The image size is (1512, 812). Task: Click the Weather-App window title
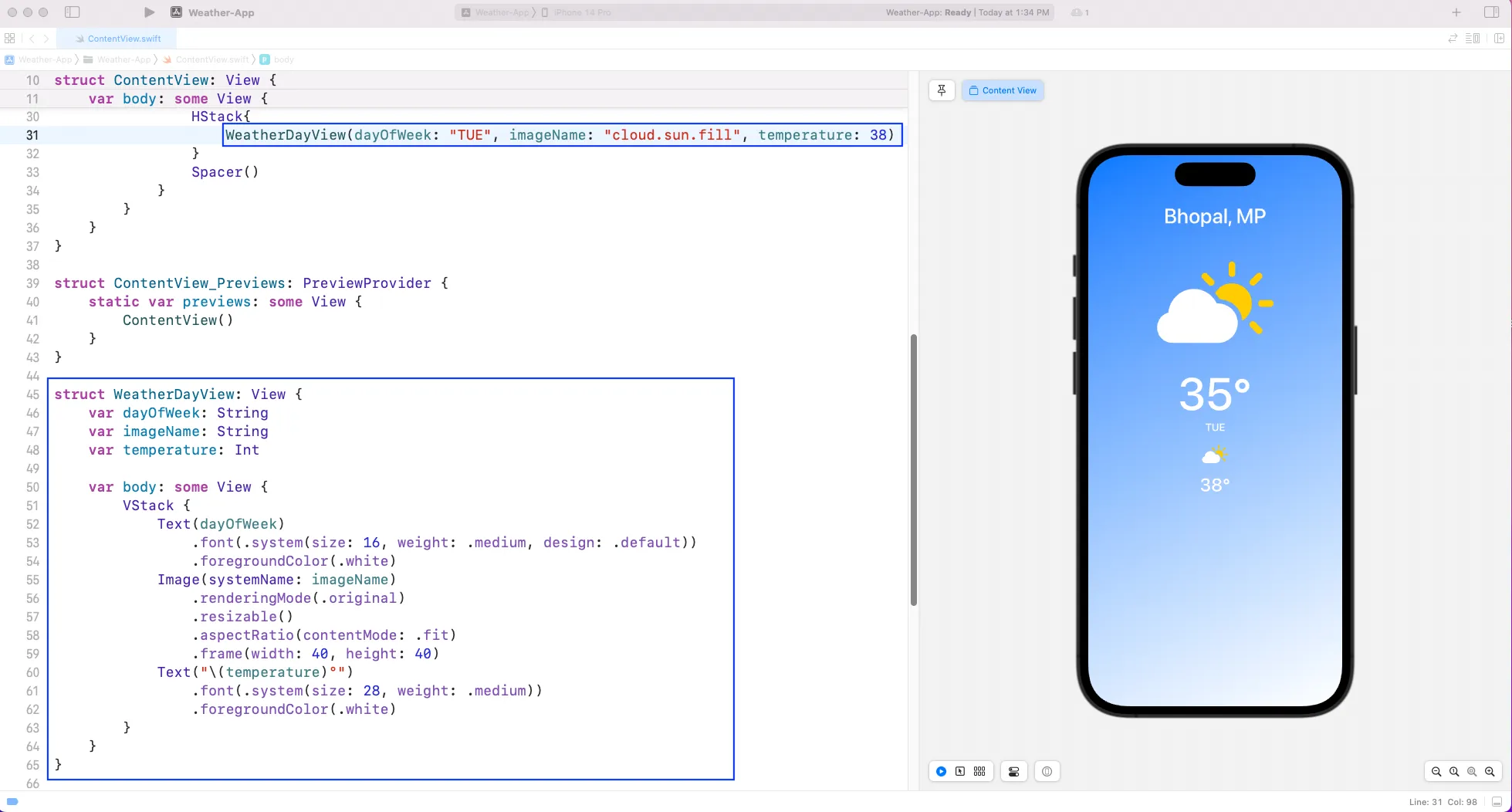(221, 12)
